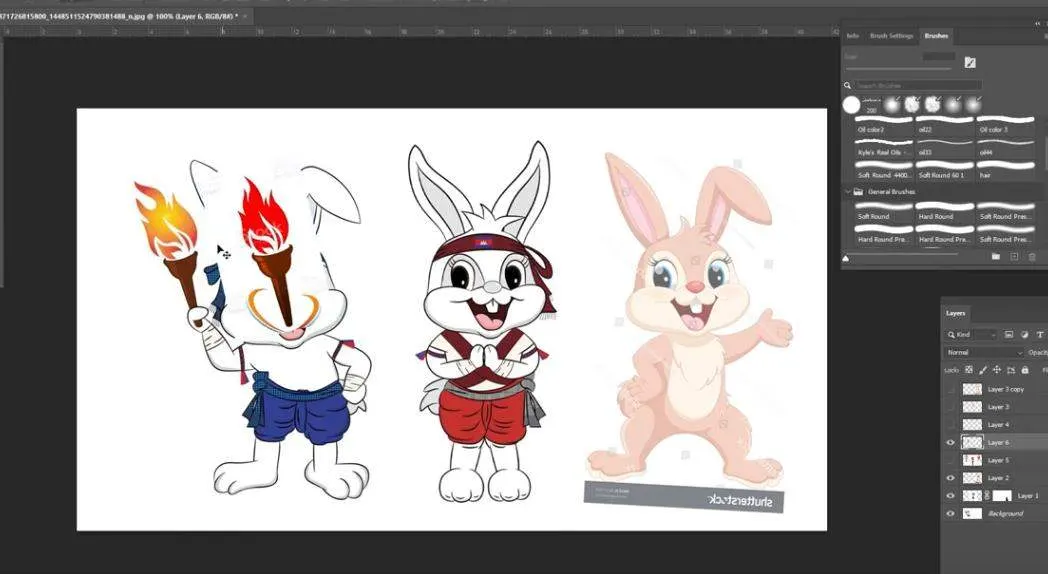
Task: Toggle the brush settings panel icon beside Size
Action: point(970,62)
